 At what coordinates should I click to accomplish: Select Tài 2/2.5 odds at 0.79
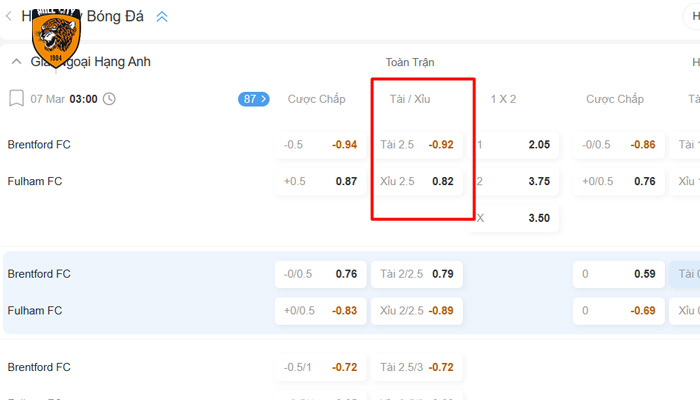coord(417,274)
